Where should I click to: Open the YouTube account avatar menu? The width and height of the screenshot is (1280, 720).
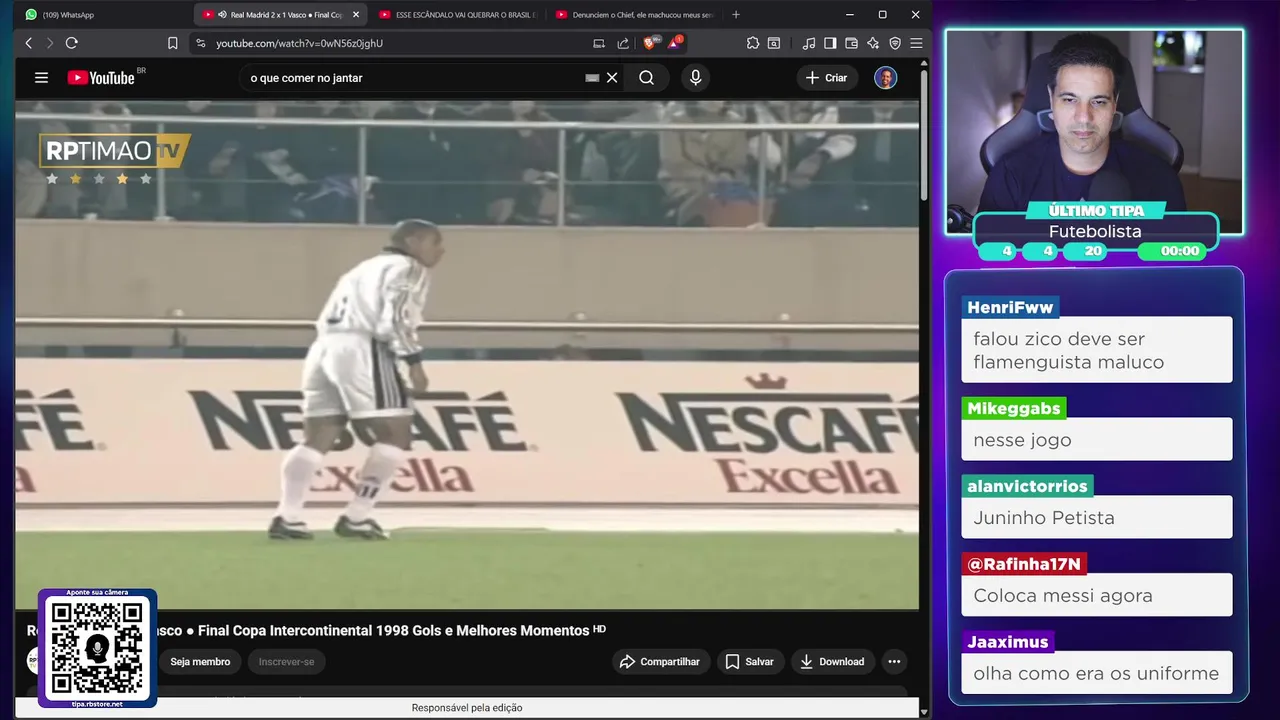click(x=885, y=78)
